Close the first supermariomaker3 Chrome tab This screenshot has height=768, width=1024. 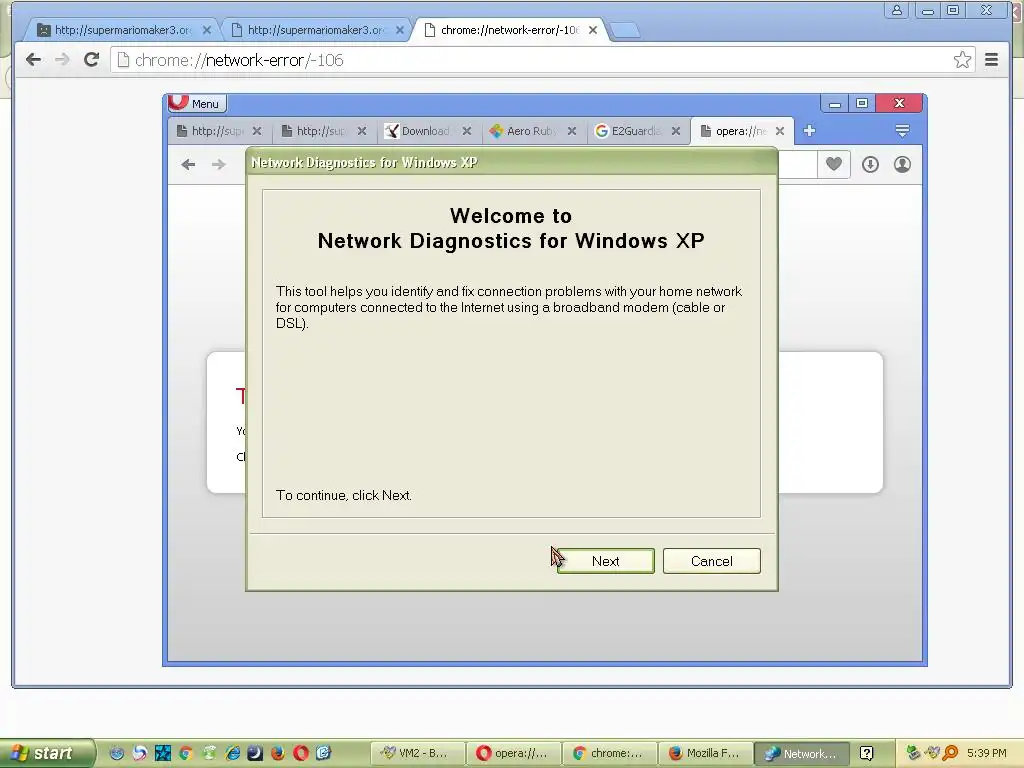pyautogui.click(x=206, y=30)
